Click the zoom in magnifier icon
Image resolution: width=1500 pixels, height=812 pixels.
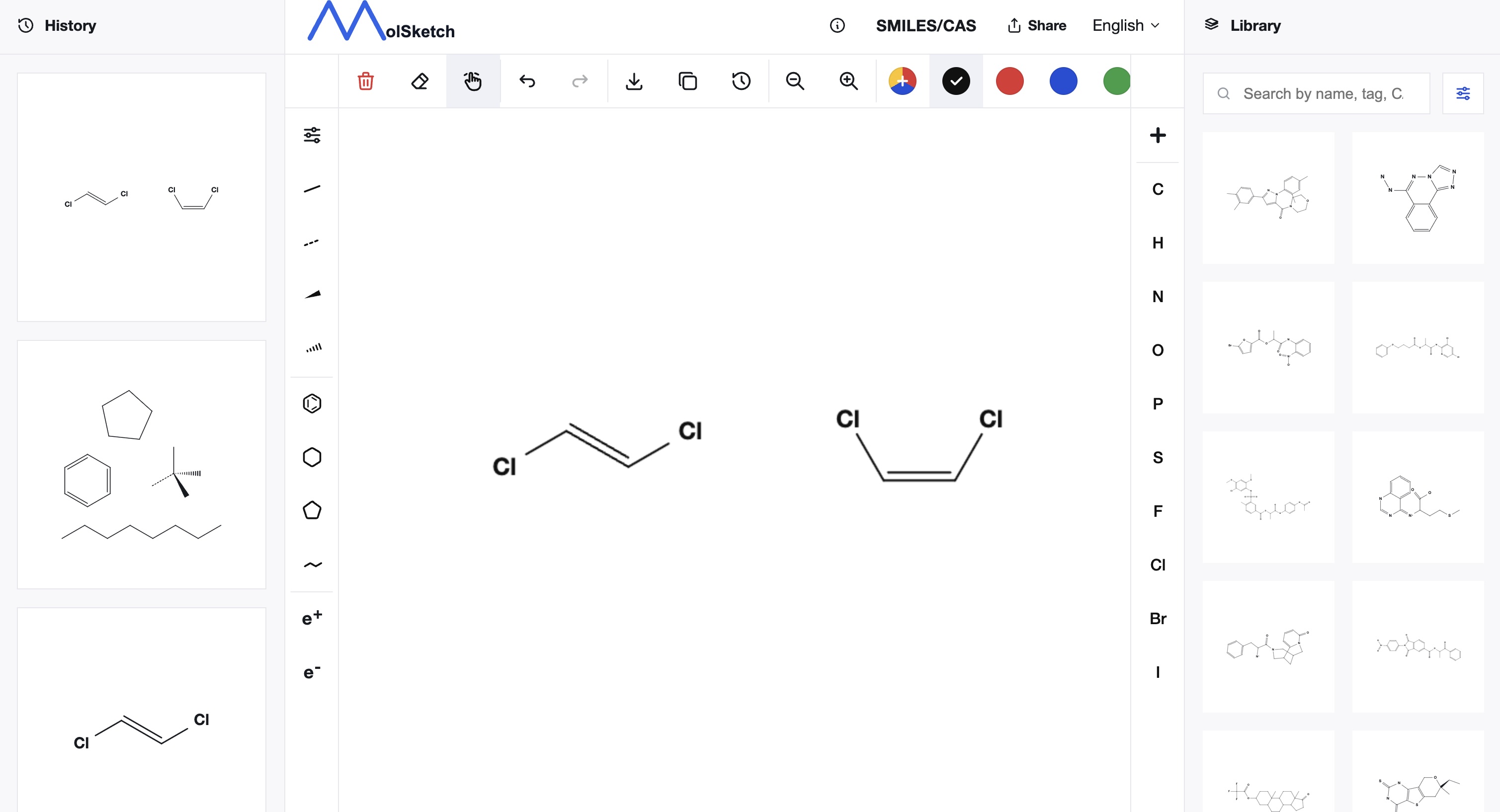pyautogui.click(x=848, y=81)
